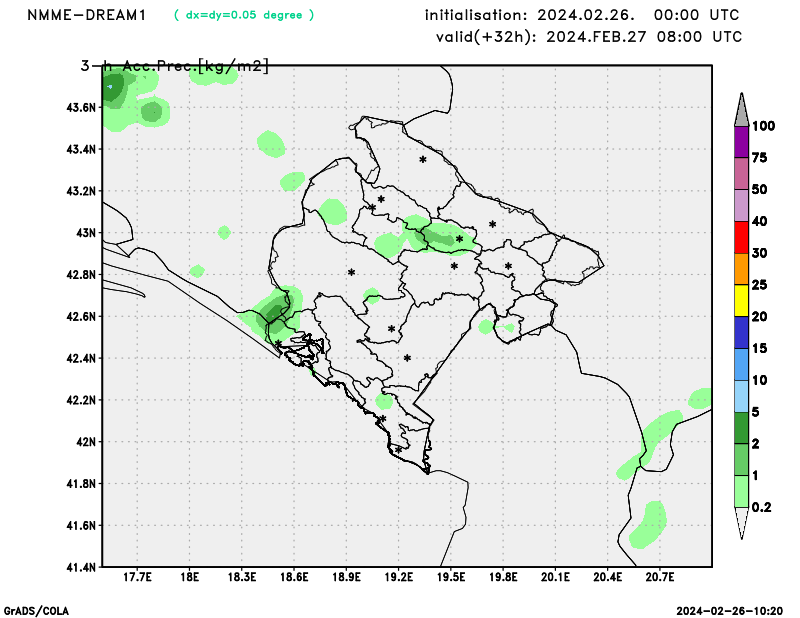
Task: Click the 19.2E longitude axis label
Action: click(398, 577)
